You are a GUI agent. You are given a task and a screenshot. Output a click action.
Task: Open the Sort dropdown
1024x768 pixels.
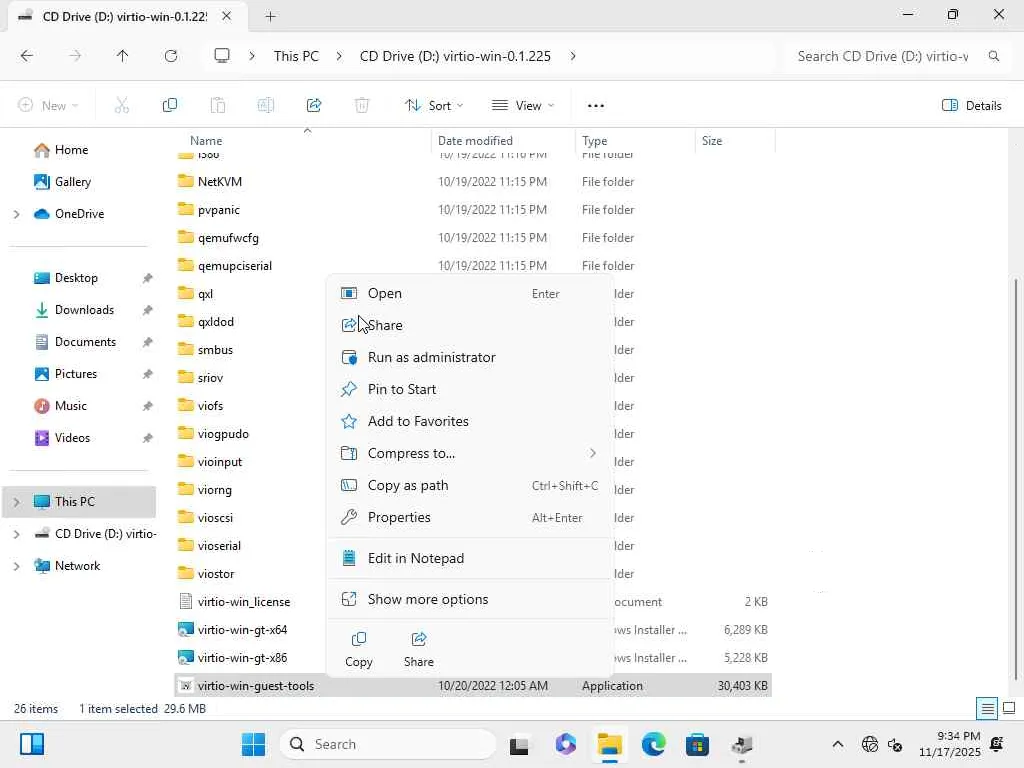(434, 105)
